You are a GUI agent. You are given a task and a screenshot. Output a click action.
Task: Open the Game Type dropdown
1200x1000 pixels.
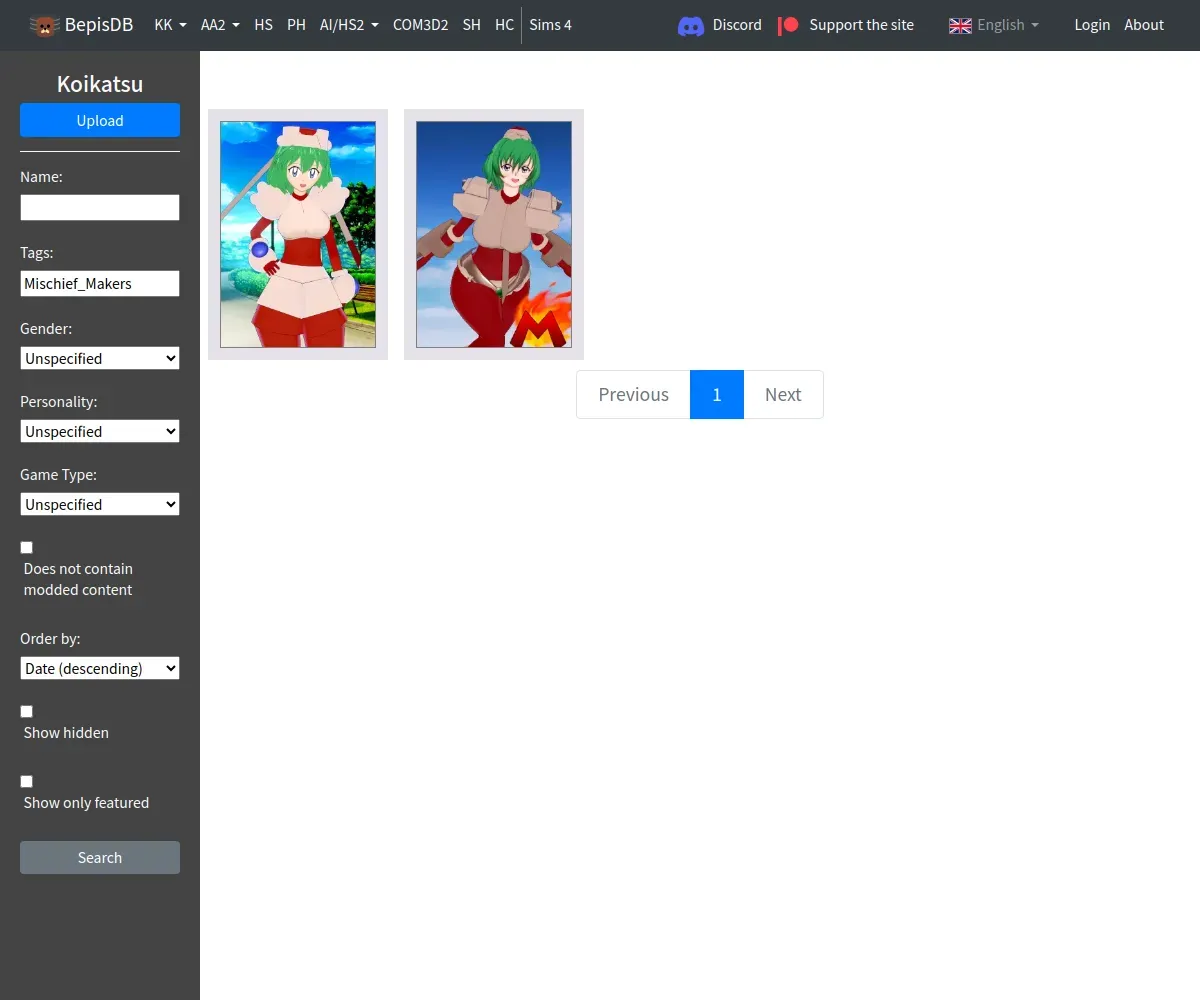click(x=100, y=504)
